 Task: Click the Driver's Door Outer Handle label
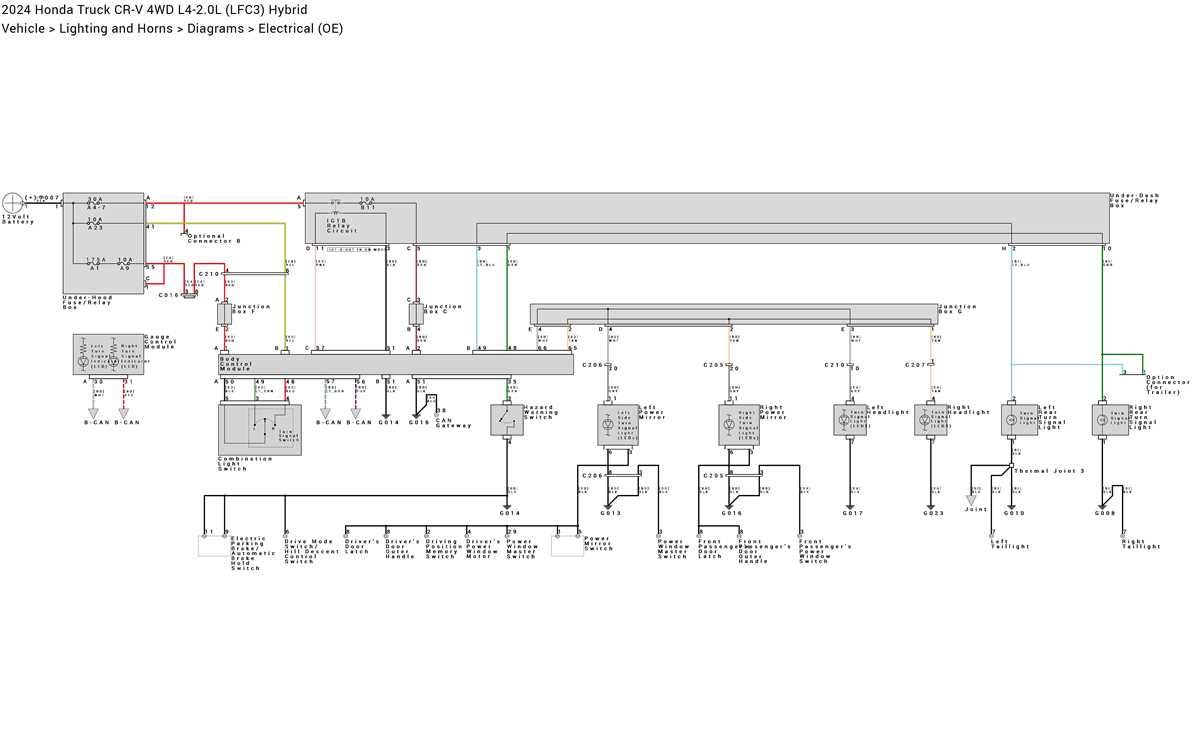401,549
